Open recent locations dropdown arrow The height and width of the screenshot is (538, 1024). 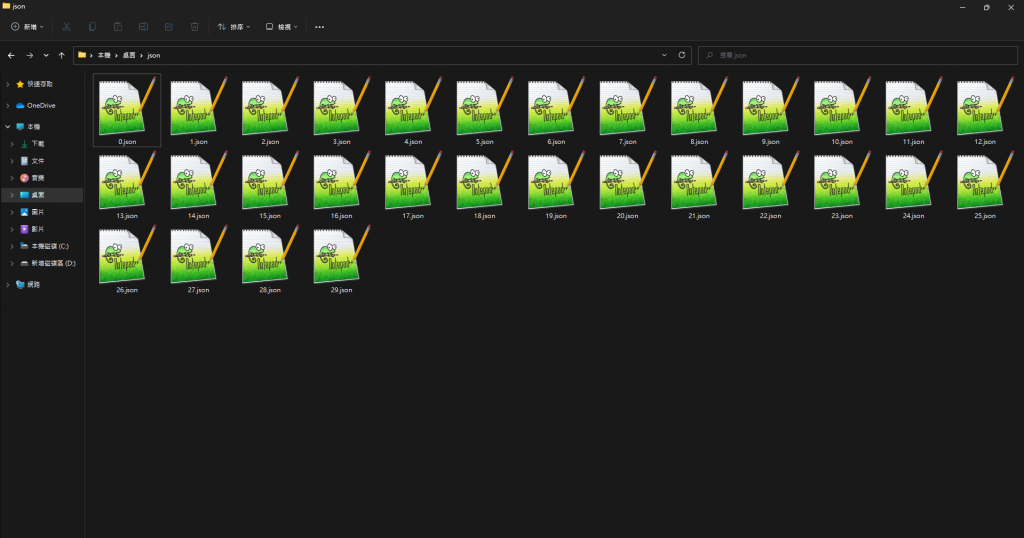(46, 55)
